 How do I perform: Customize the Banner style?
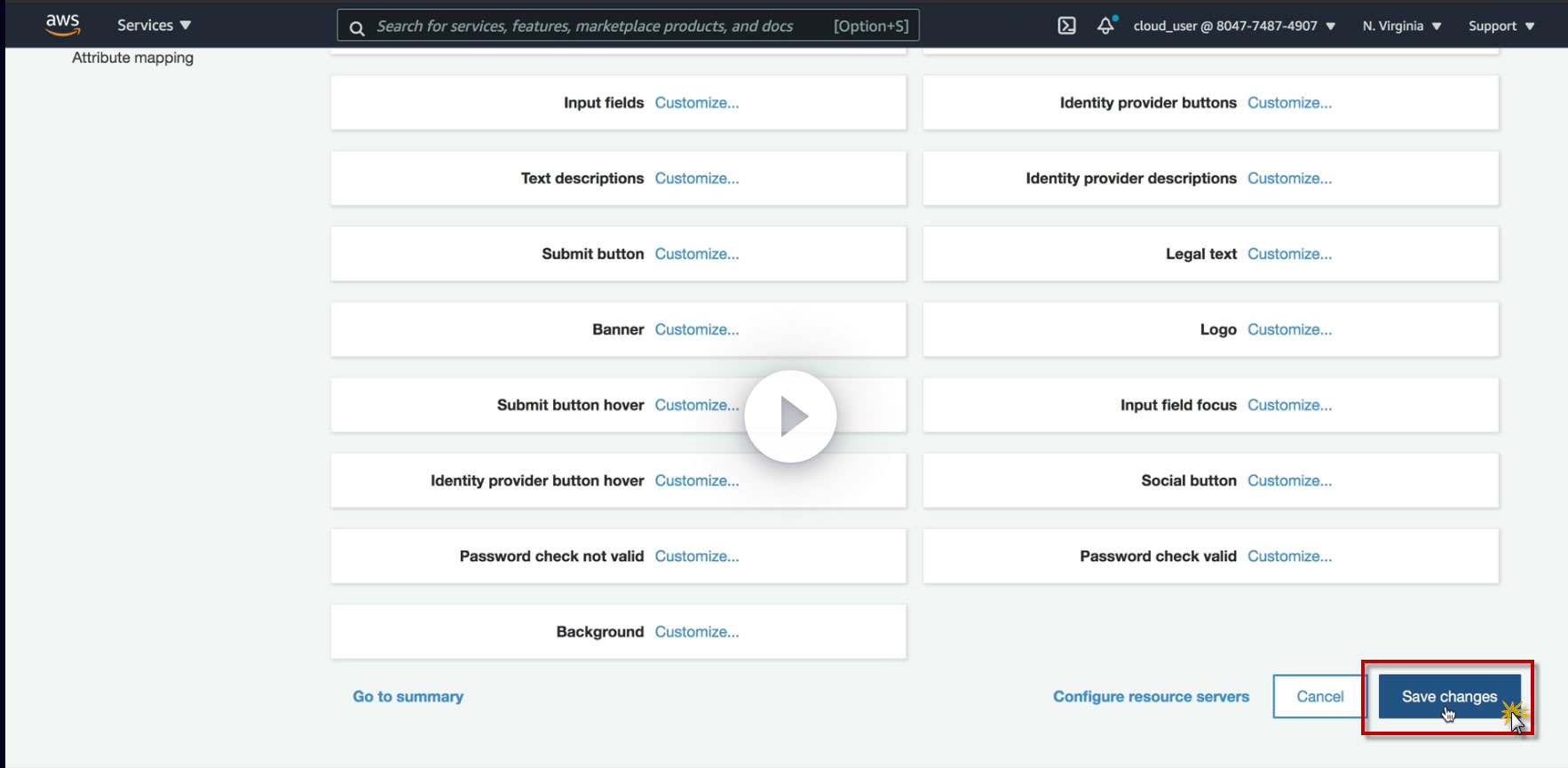pyautogui.click(x=697, y=329)
